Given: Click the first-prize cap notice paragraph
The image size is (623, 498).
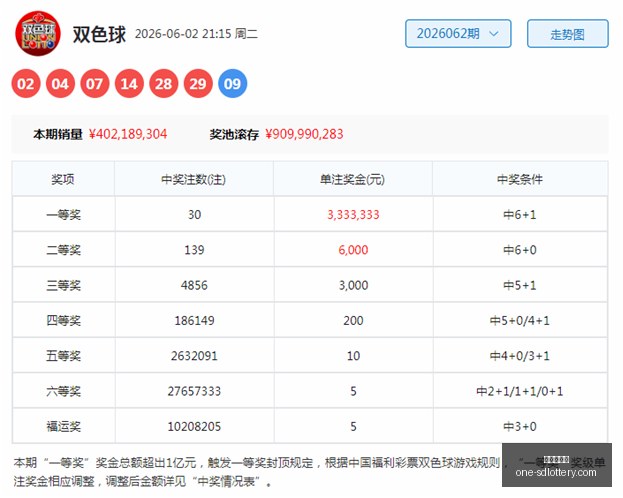Looking at the screenshot, I should click(x=310, y=472).
